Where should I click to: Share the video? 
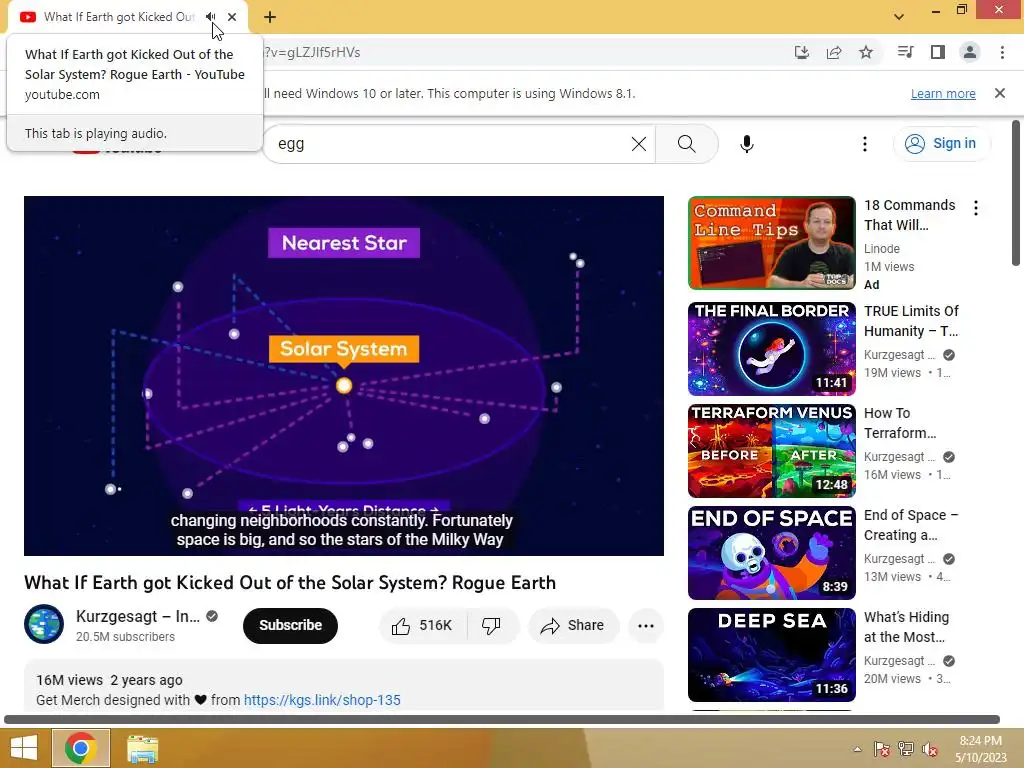(x=572, y=626)
